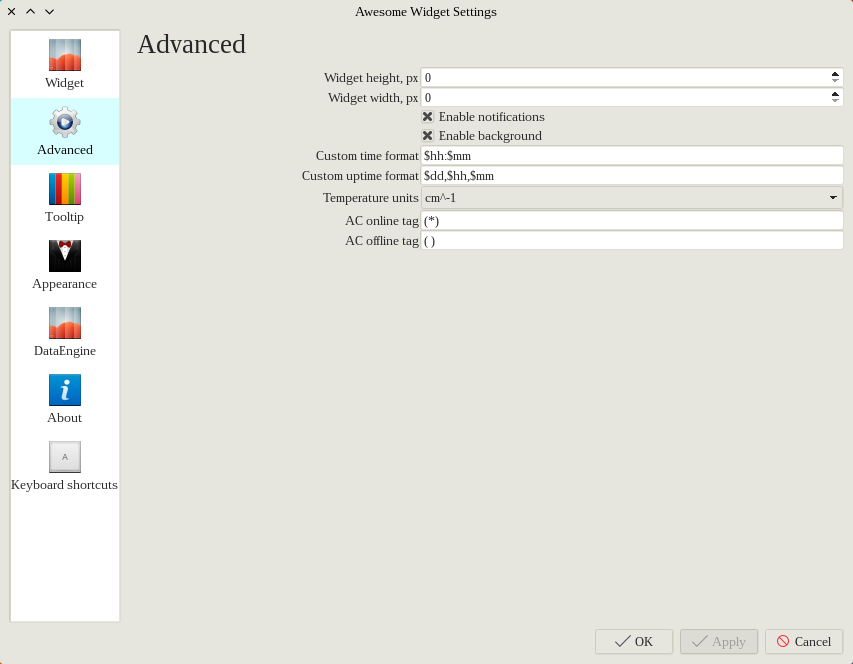Click the Cancel button
Screen dimensions: 853x664
tap(804, 642)
